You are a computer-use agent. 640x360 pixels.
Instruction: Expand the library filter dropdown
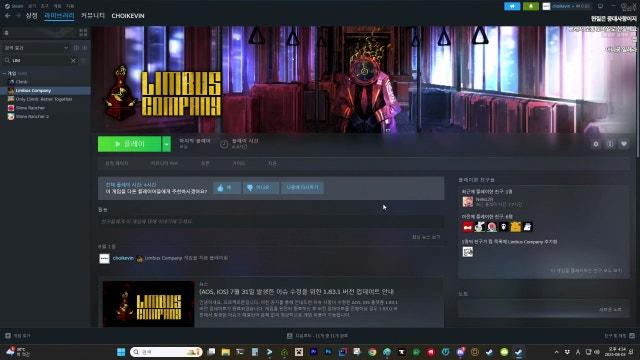click(66, 48)
